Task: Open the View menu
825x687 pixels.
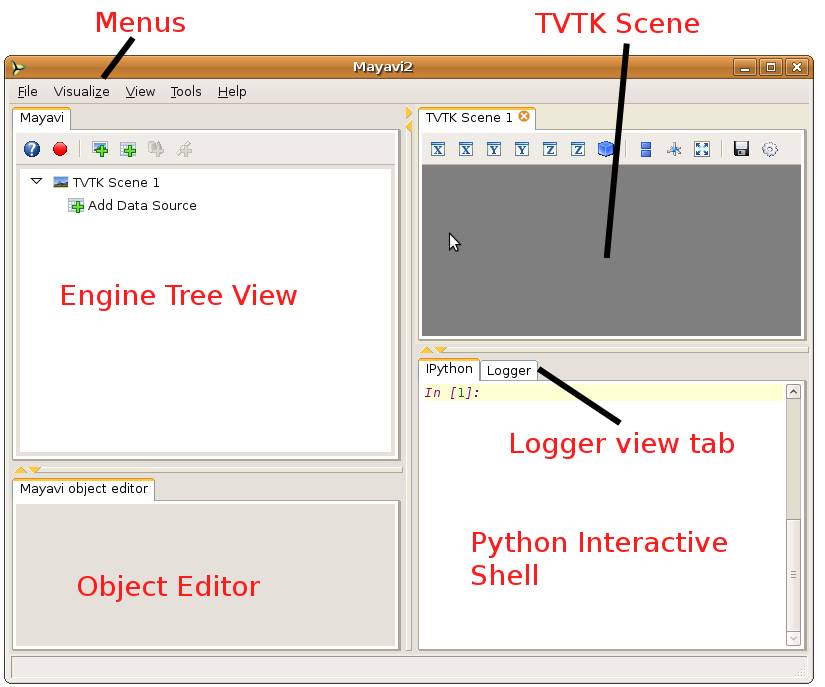Action: click(140, 92)
